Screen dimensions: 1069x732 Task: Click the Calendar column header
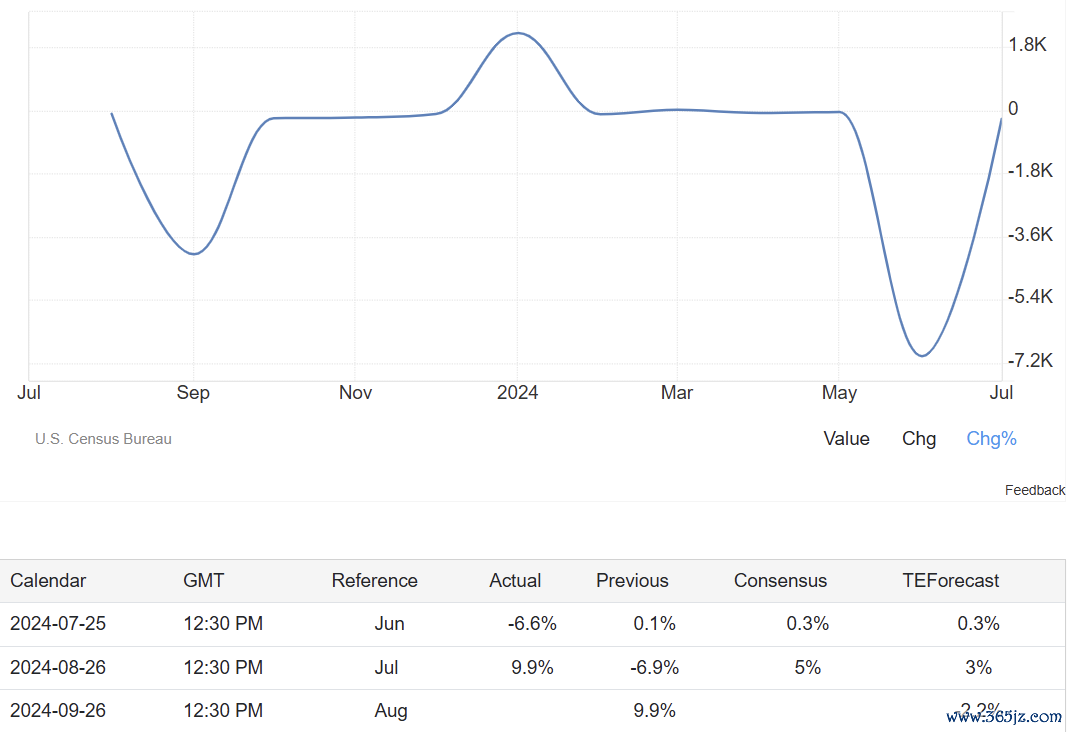[x=48, y=580]
